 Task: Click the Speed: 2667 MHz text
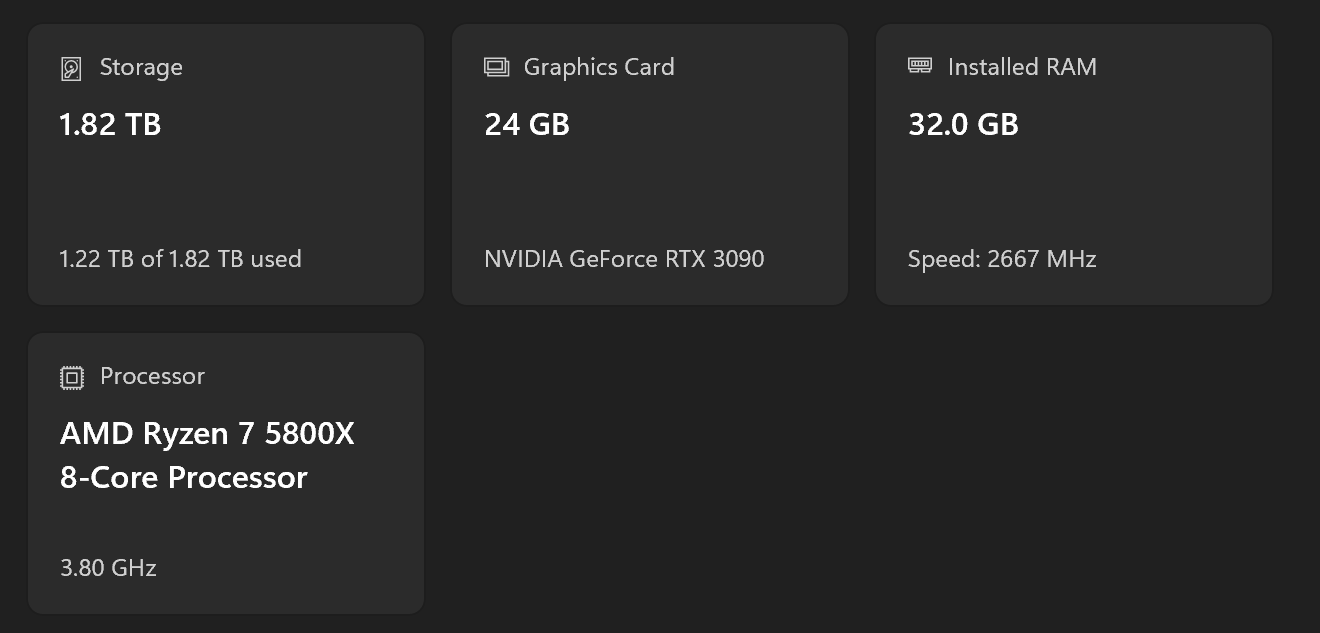[x=1002, y=259]
